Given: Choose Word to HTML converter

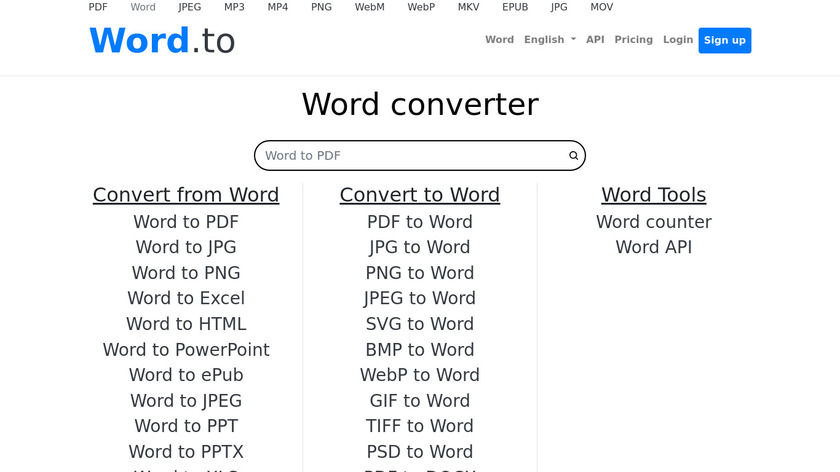Looking at the screenshot, I should (x=186, y=324).
